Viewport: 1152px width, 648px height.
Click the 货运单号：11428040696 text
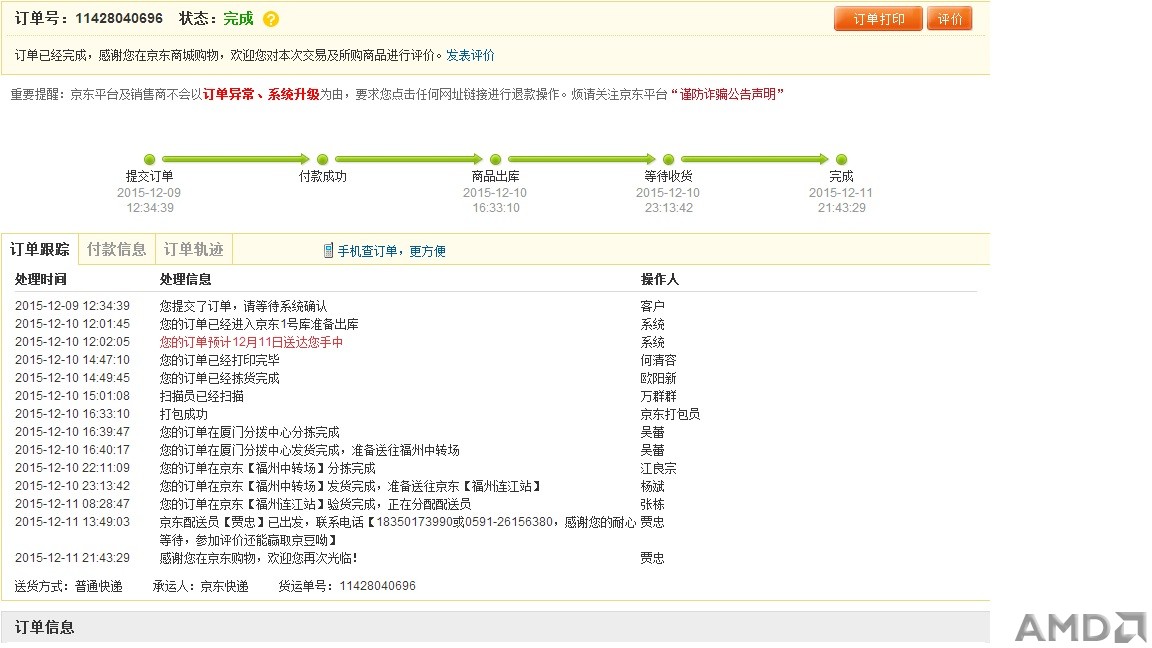[347, 586]
